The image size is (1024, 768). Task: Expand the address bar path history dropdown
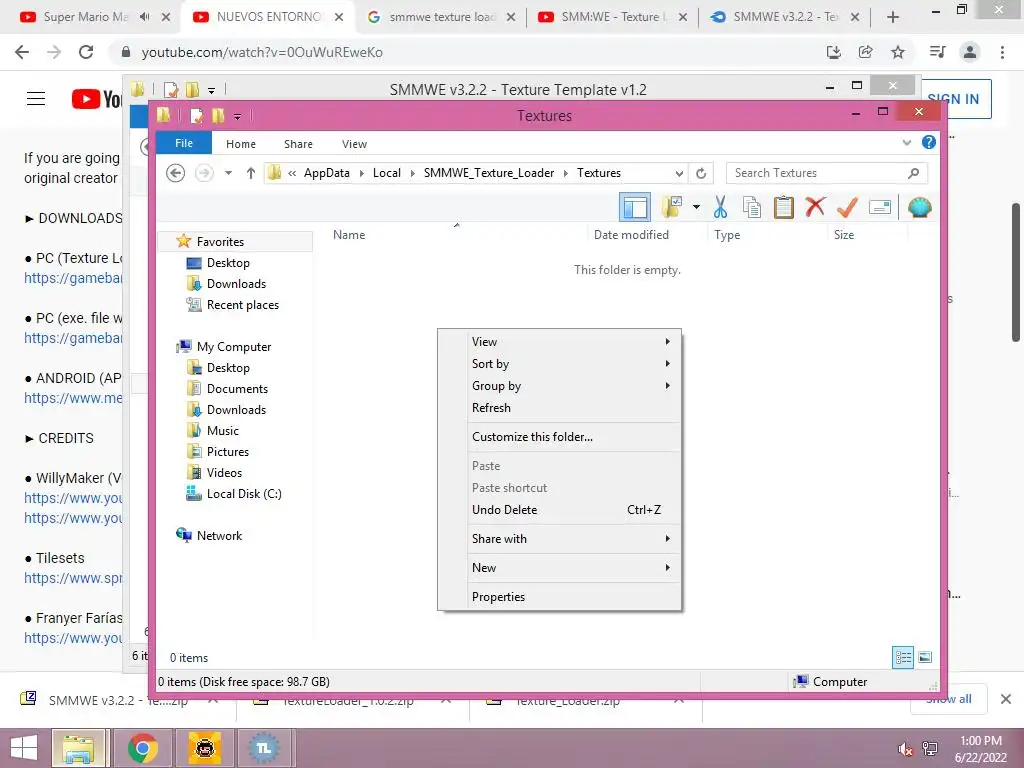point(679,174)
